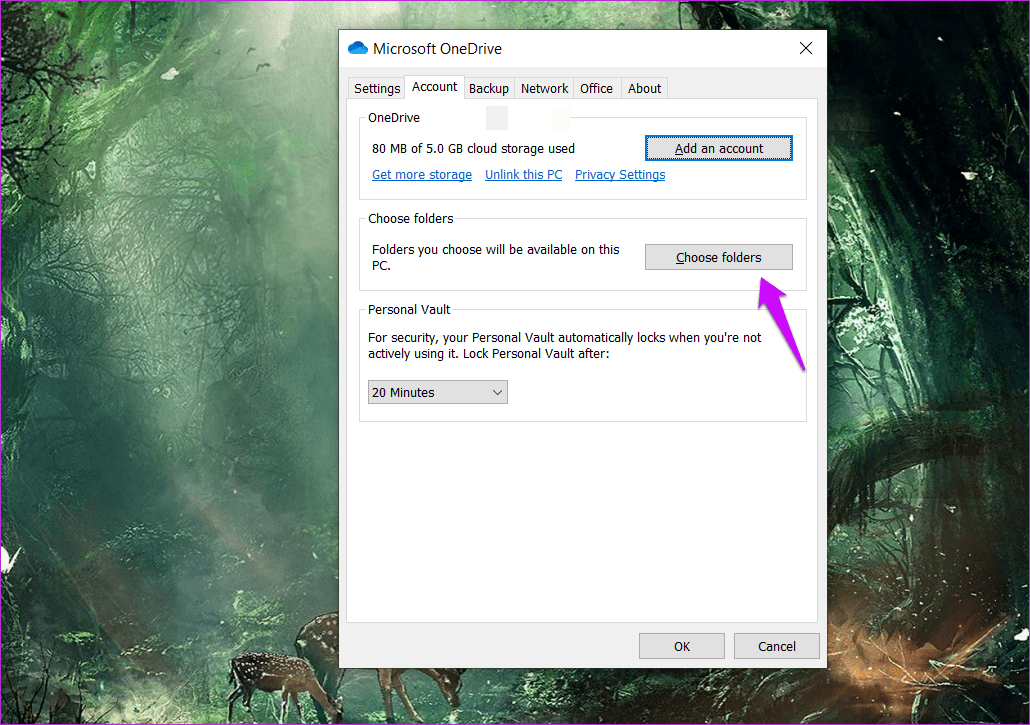Screen dimensions: 1030x725
Task: Click the Add an account button
Action: pyautogui.click(x=719, y=148)
